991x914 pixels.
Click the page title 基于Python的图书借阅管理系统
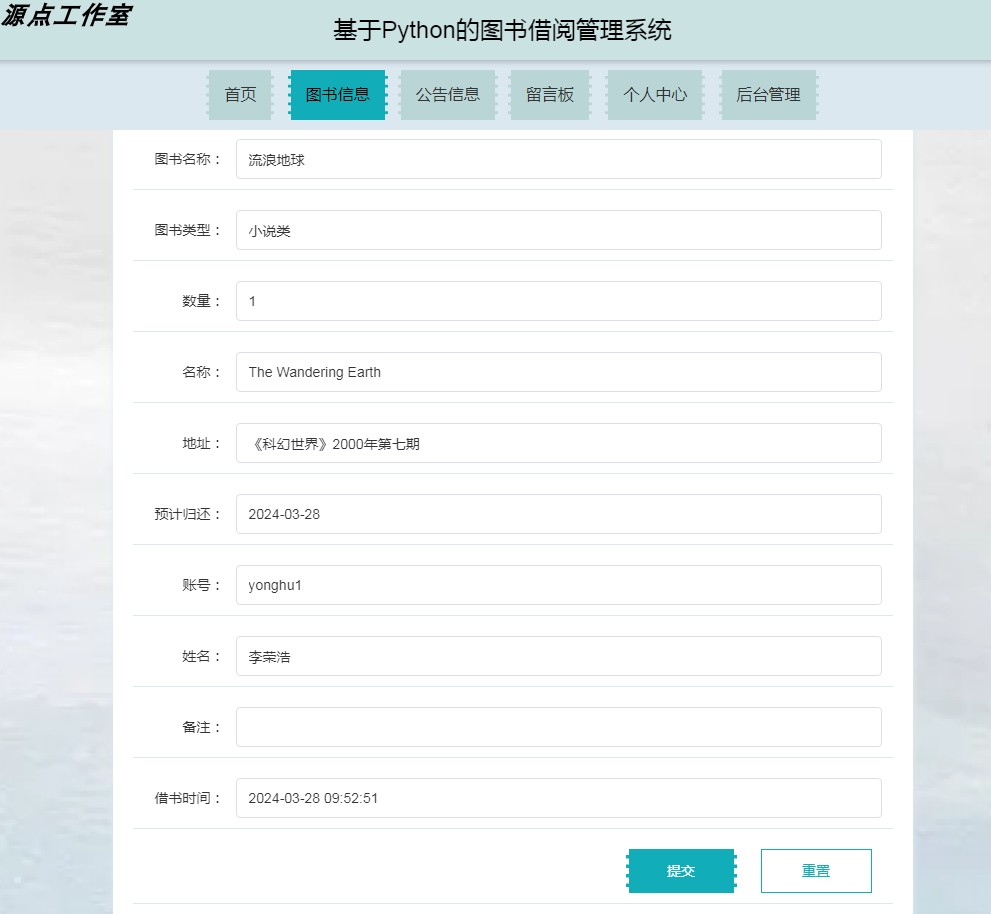(502, 29)
